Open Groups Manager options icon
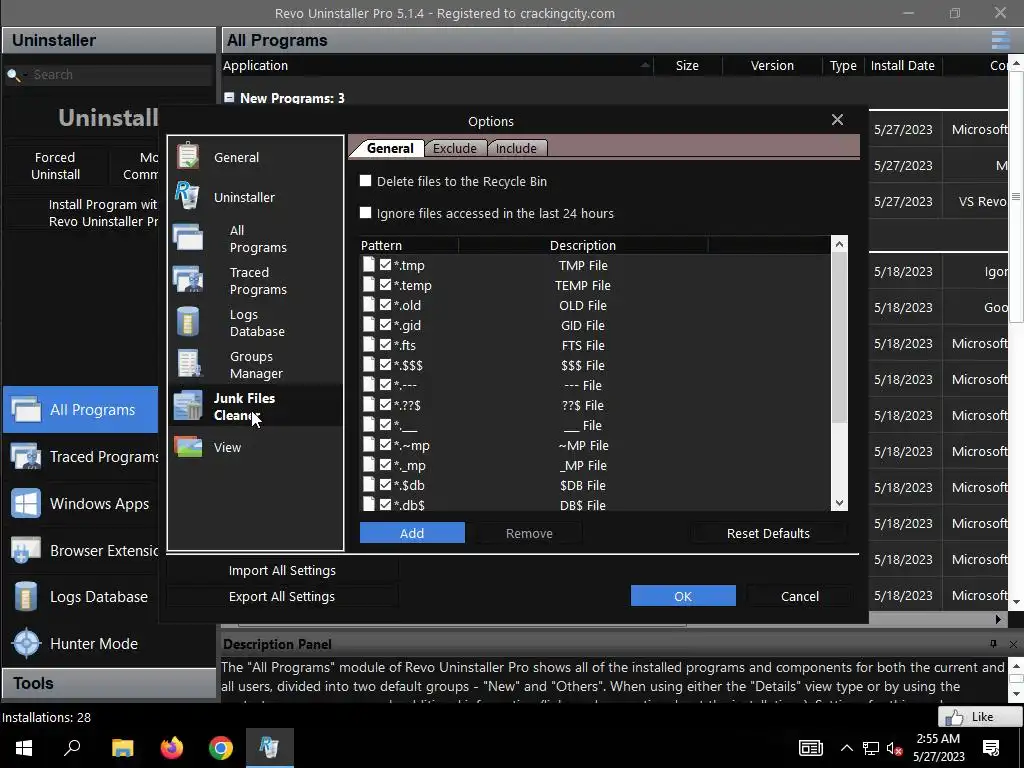The image size is (1024, 768). pyautogui.click(x=189, y=364)
